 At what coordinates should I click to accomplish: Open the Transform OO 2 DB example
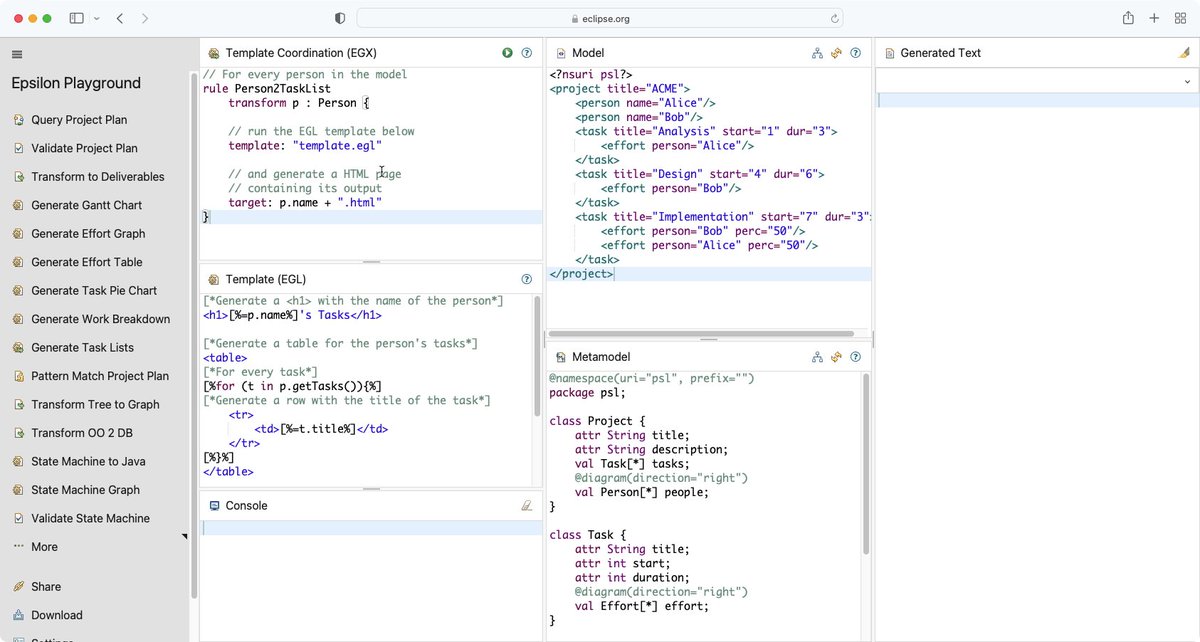(84, 433)
